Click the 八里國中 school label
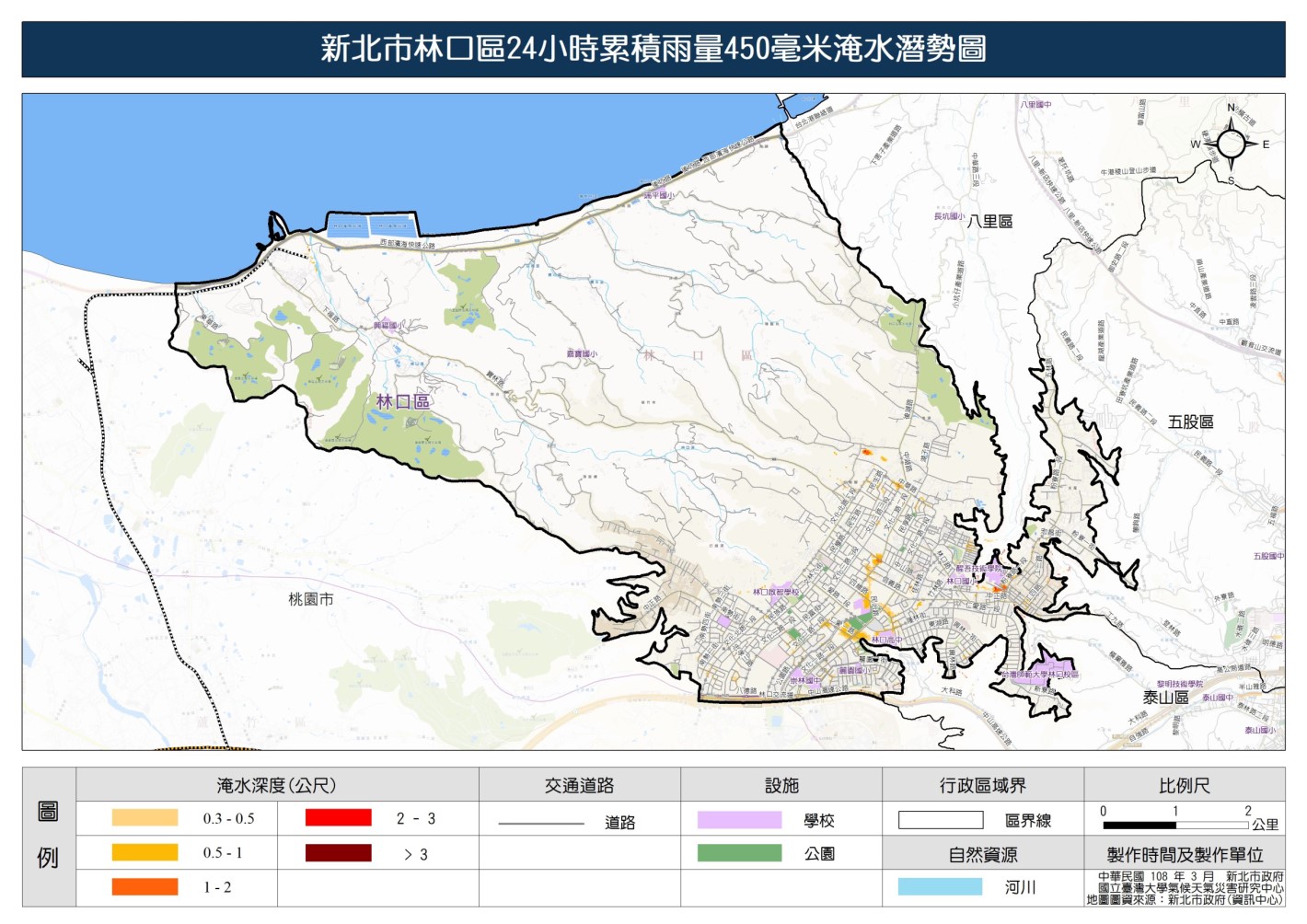Image resolution: width=1307 pixels, height=924 pixels. point(1035,105)
